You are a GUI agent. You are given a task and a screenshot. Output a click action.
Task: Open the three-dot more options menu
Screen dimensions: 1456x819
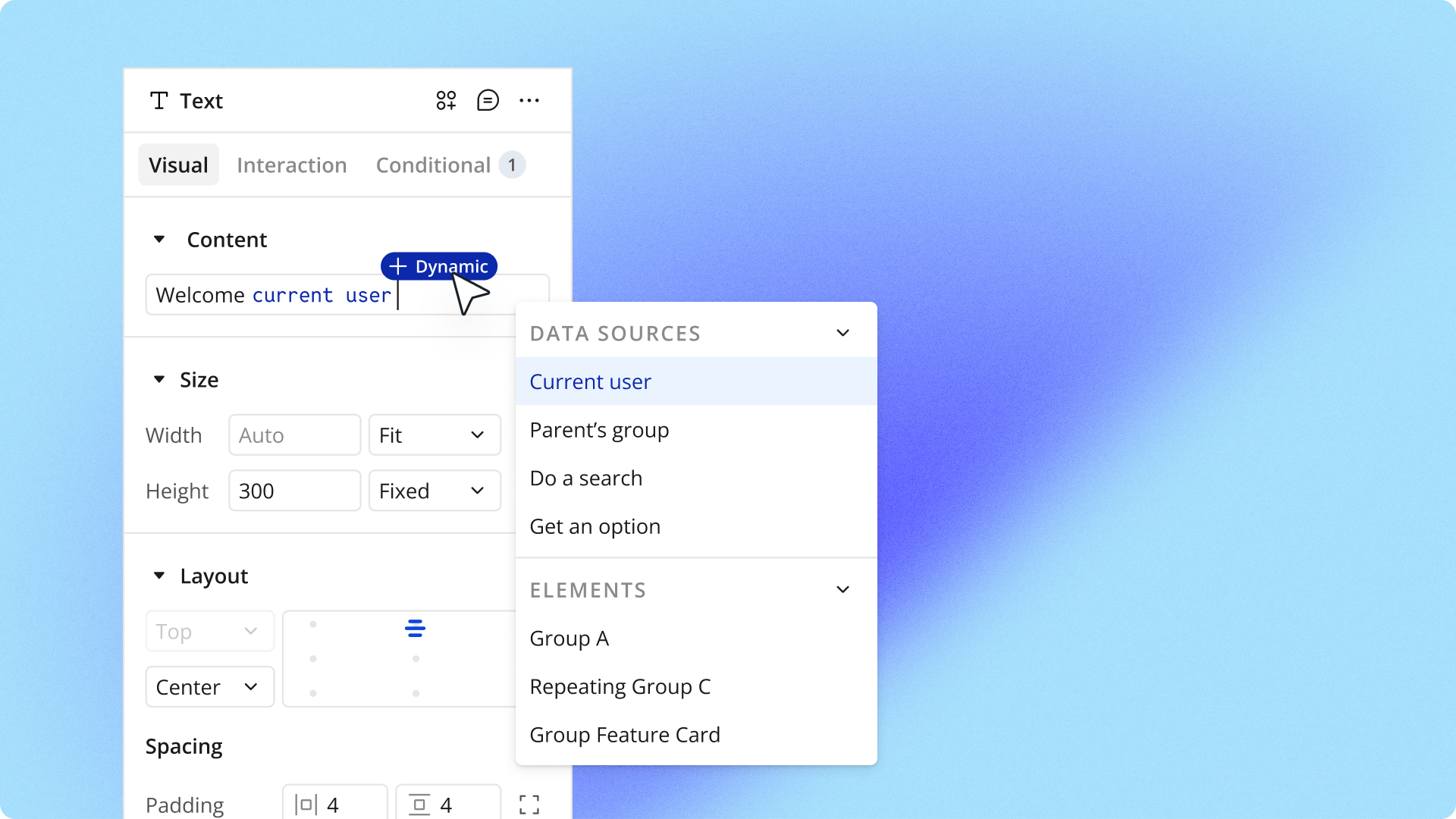(x=529, y=100)
